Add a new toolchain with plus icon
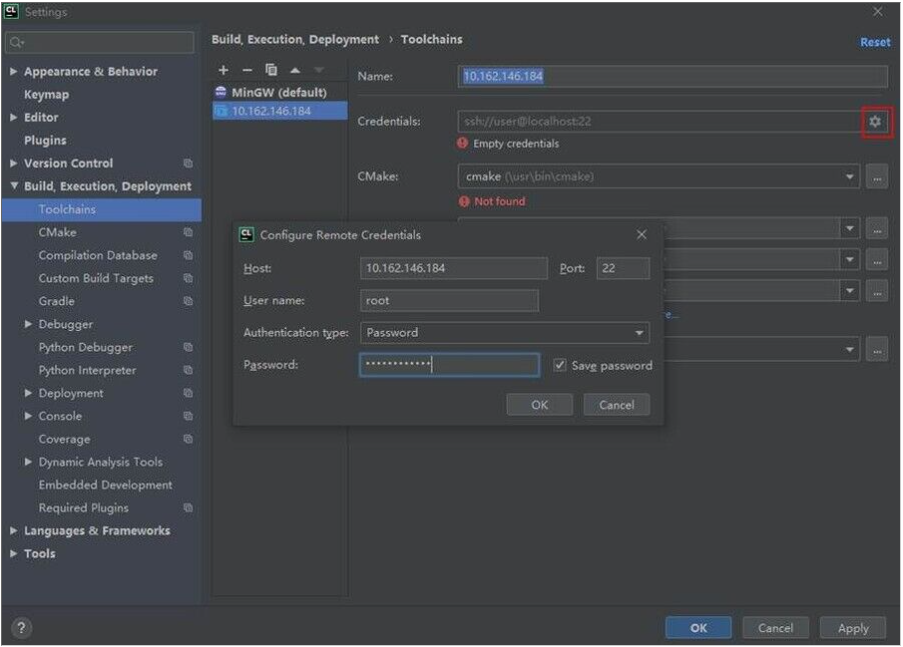The width and height of the screenshot is (903, 647). pyautogui.click(x=223, y=70)
